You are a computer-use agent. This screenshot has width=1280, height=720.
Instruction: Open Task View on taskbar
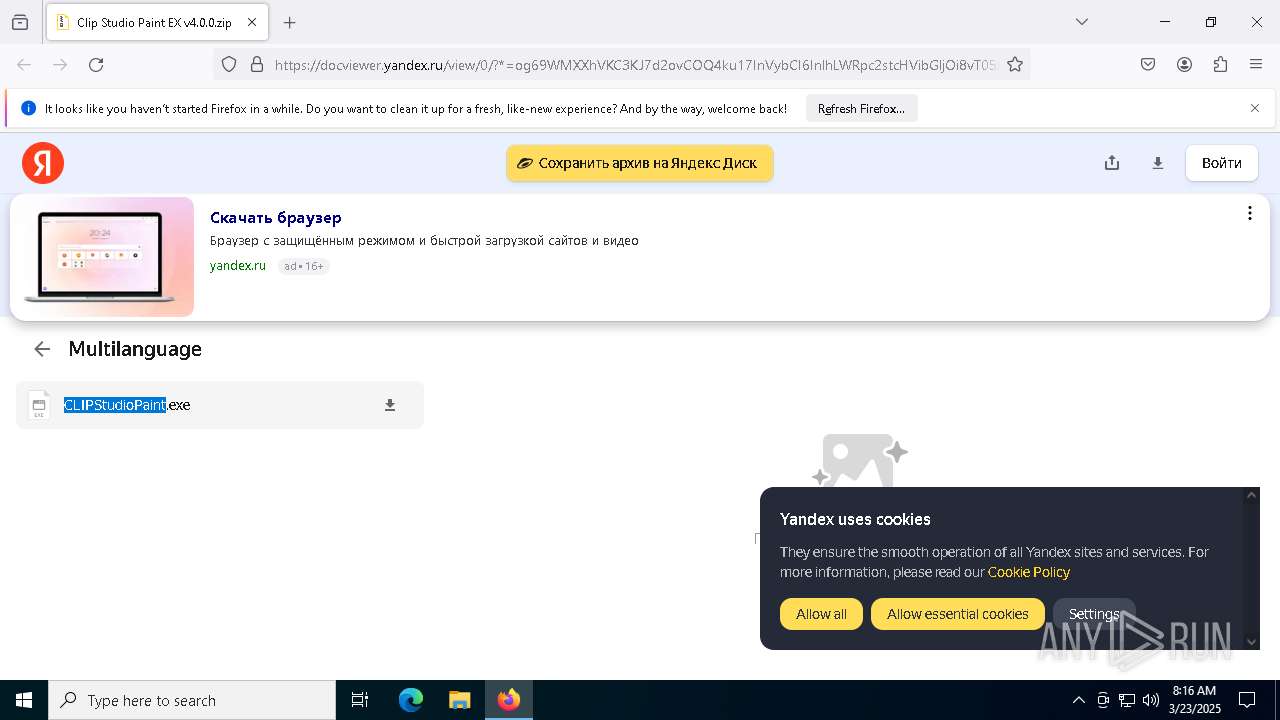pyautogui.click(x=360, y=700)
